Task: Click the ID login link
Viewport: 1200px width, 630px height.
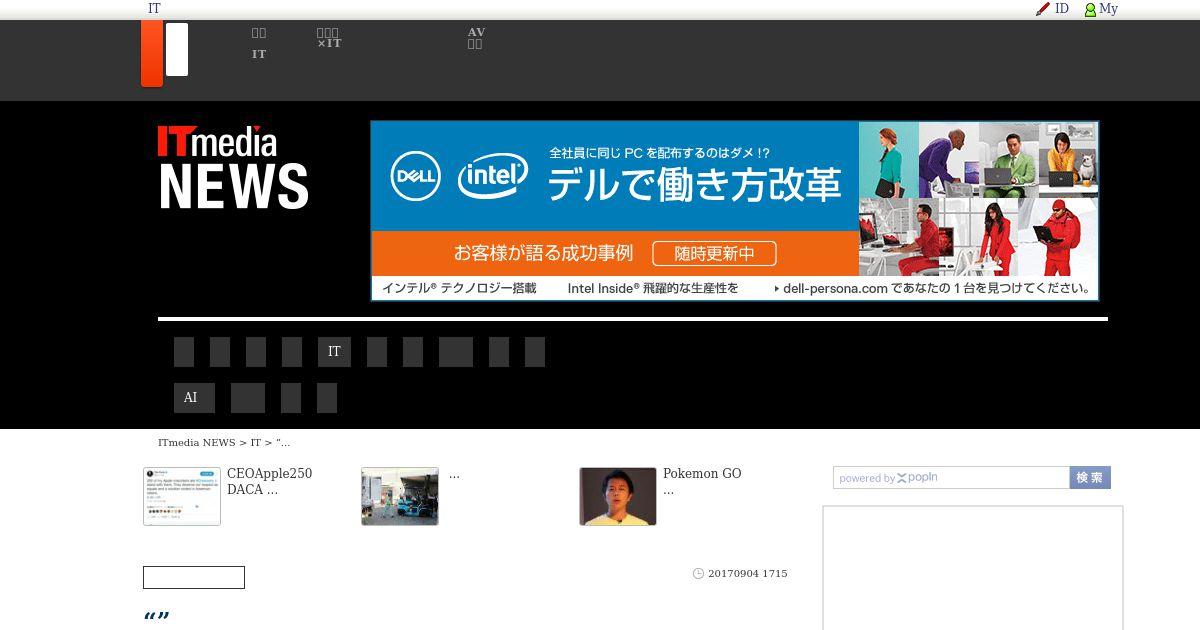Action: point(1062,9)
